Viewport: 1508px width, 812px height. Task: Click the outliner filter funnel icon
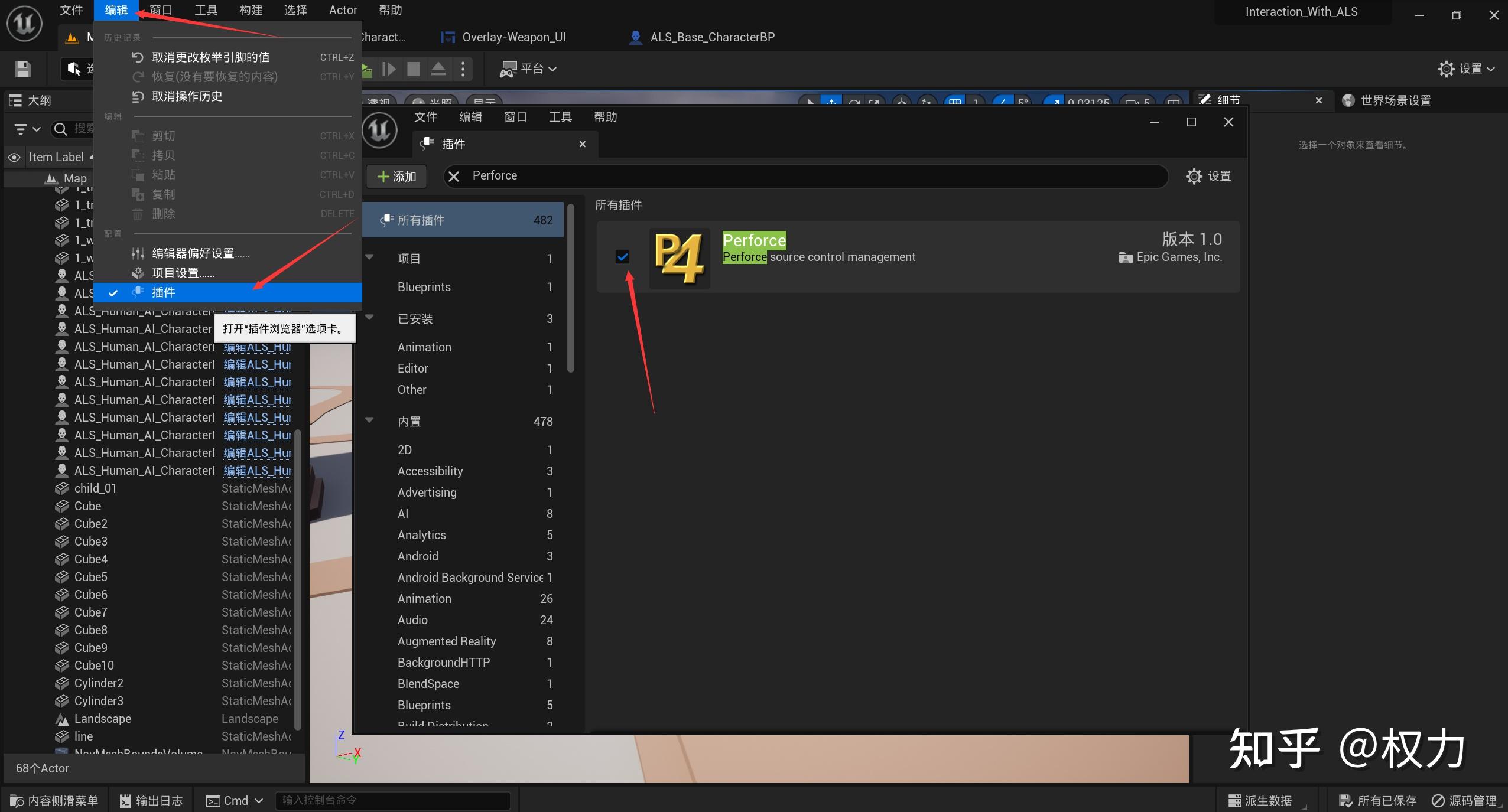21,129
